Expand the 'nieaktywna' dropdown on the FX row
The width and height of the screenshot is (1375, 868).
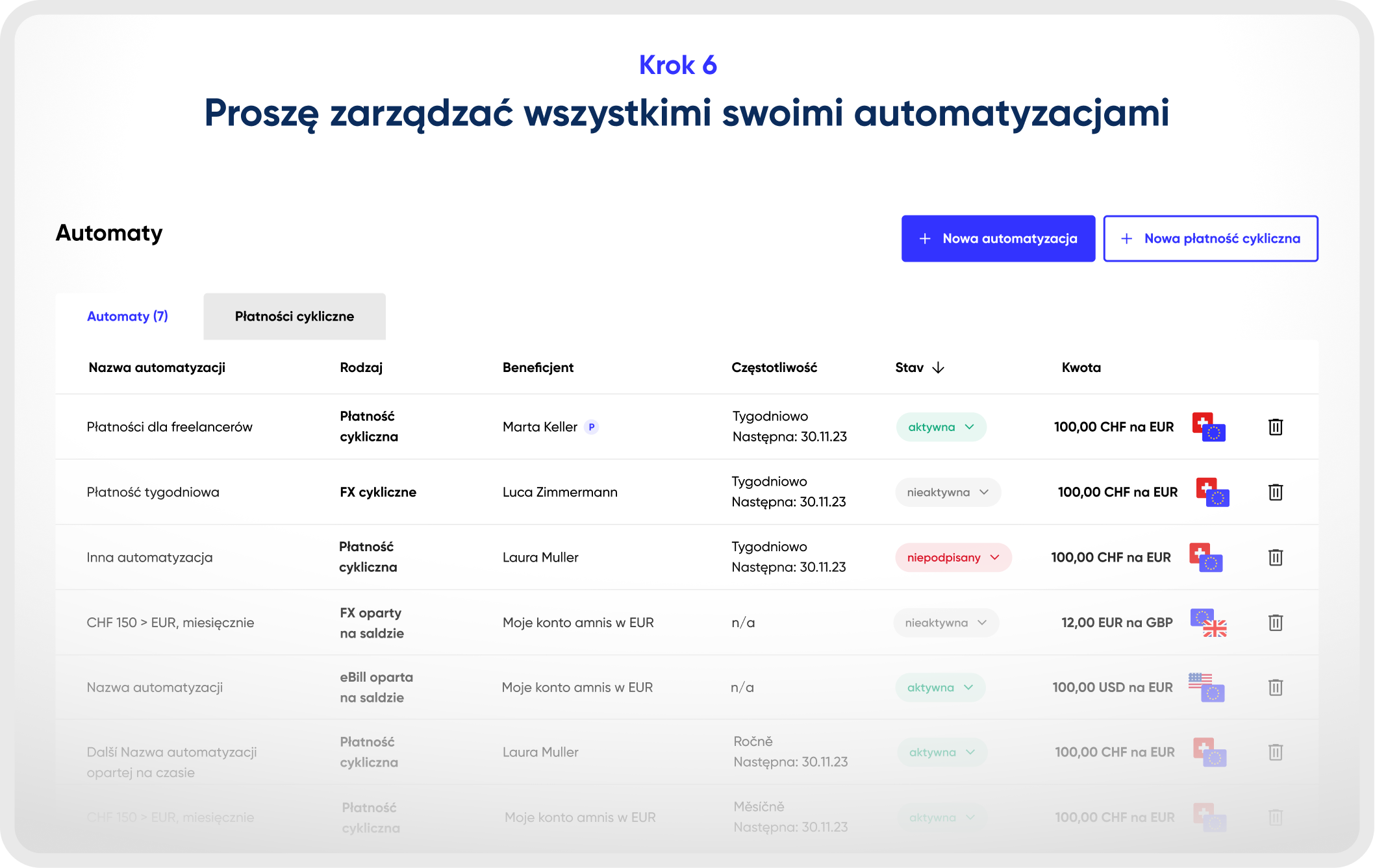pyautogui.click(x=946, y=623)
